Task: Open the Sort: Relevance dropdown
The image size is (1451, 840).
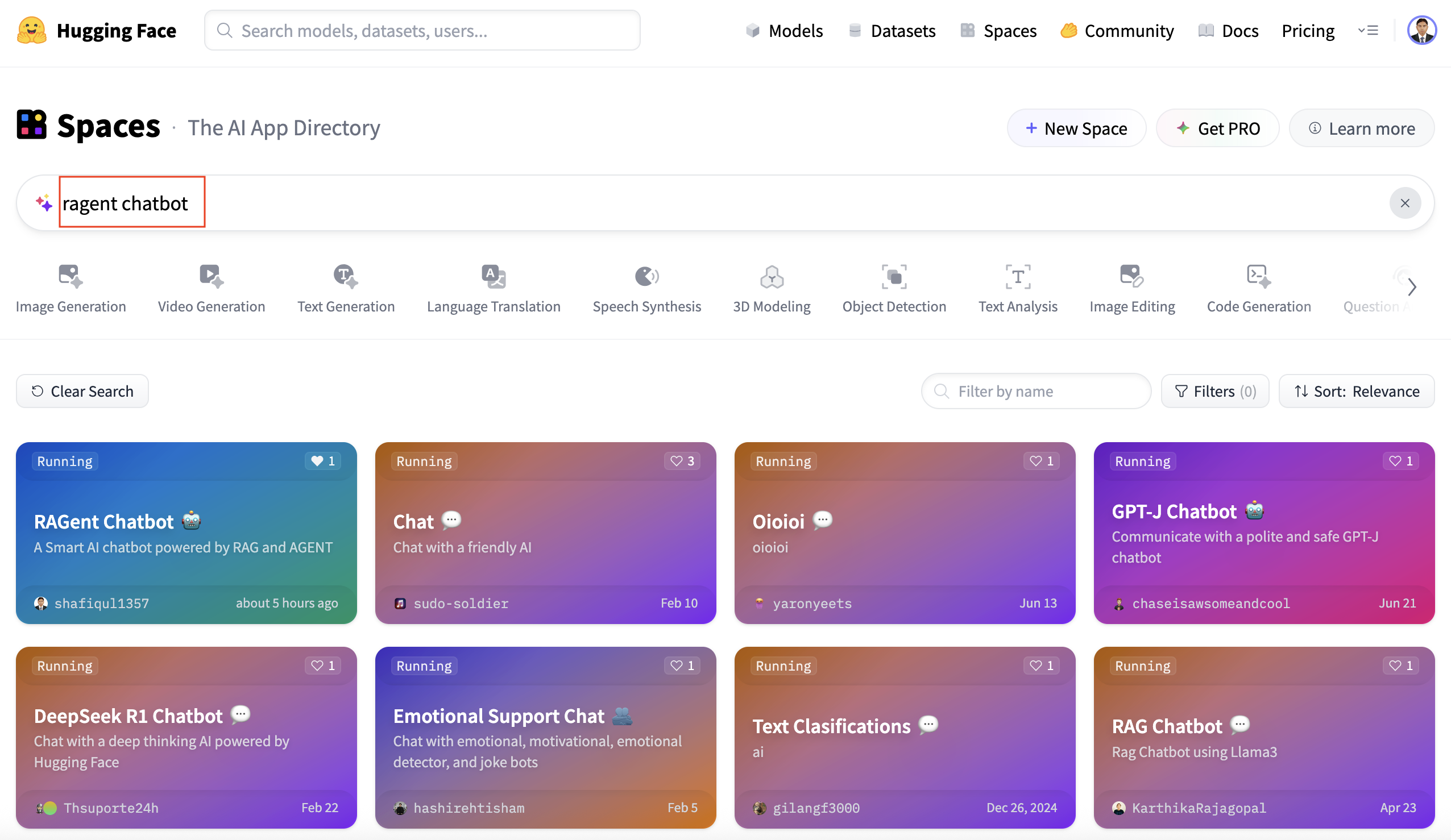Action: [x=1357, y=392]
